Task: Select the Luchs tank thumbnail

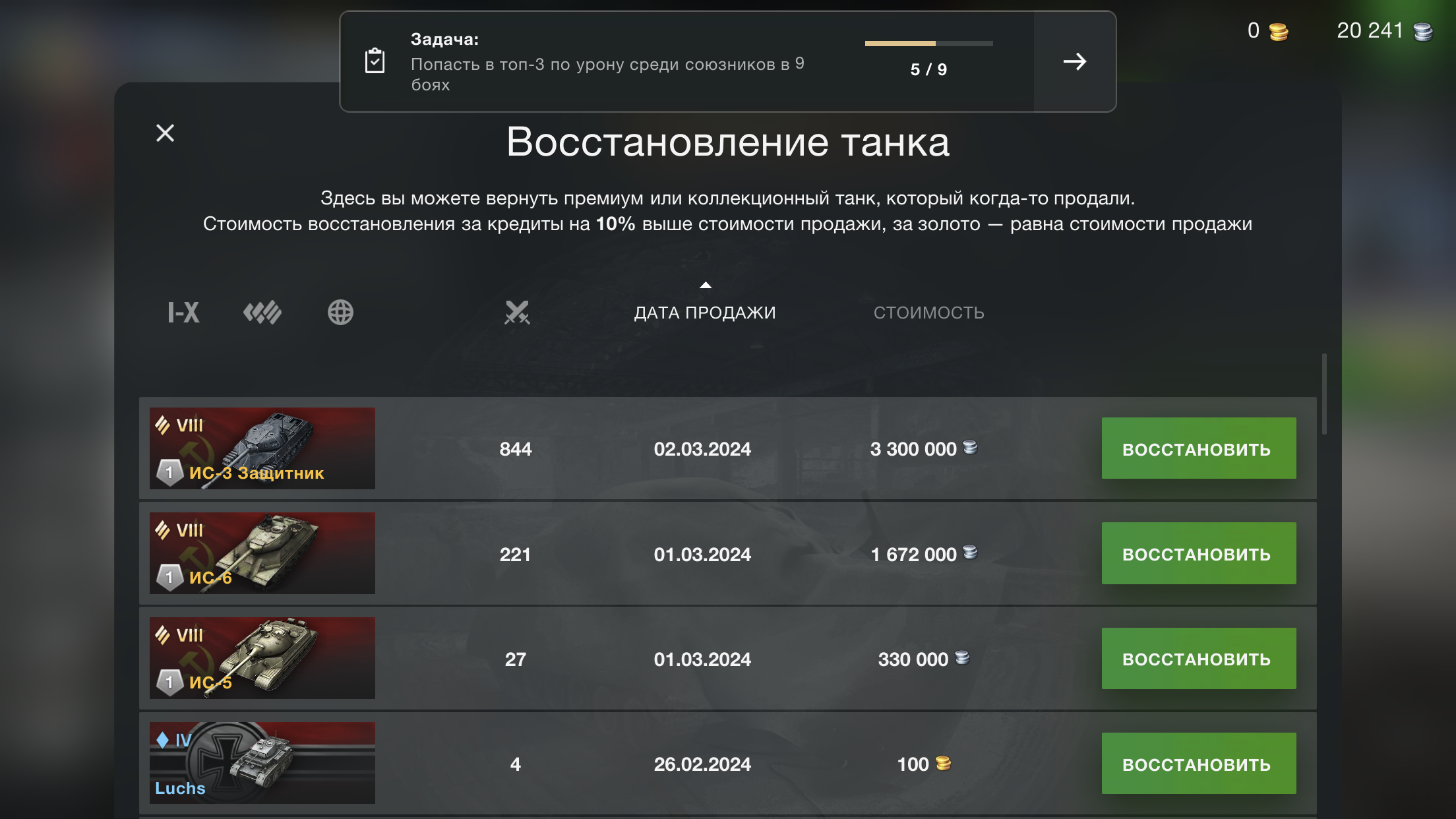Action: pos(262,763)
